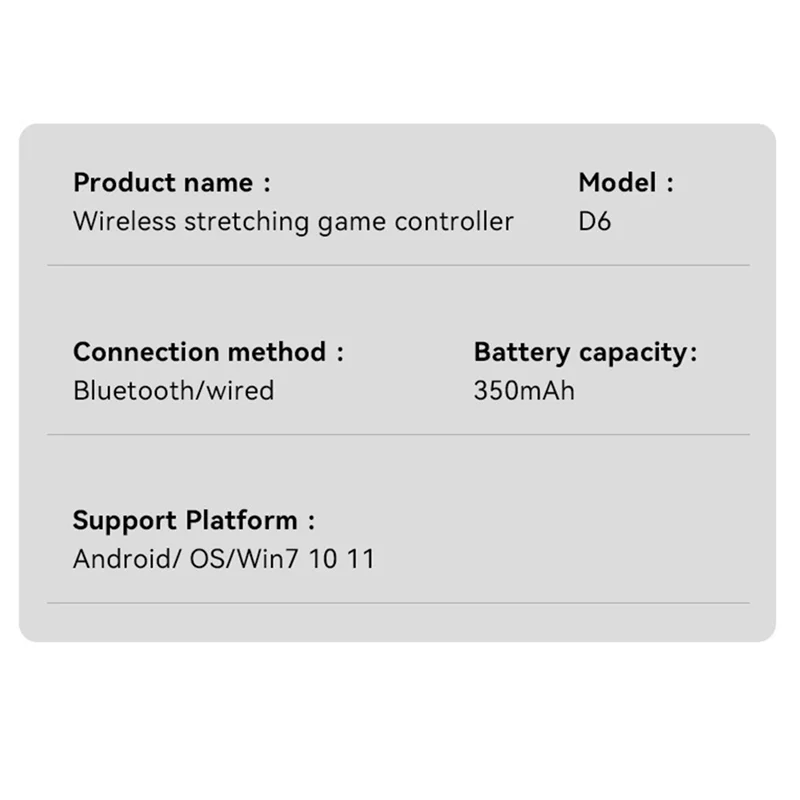Click "Android/" in the supported platforms

[126, 559]
